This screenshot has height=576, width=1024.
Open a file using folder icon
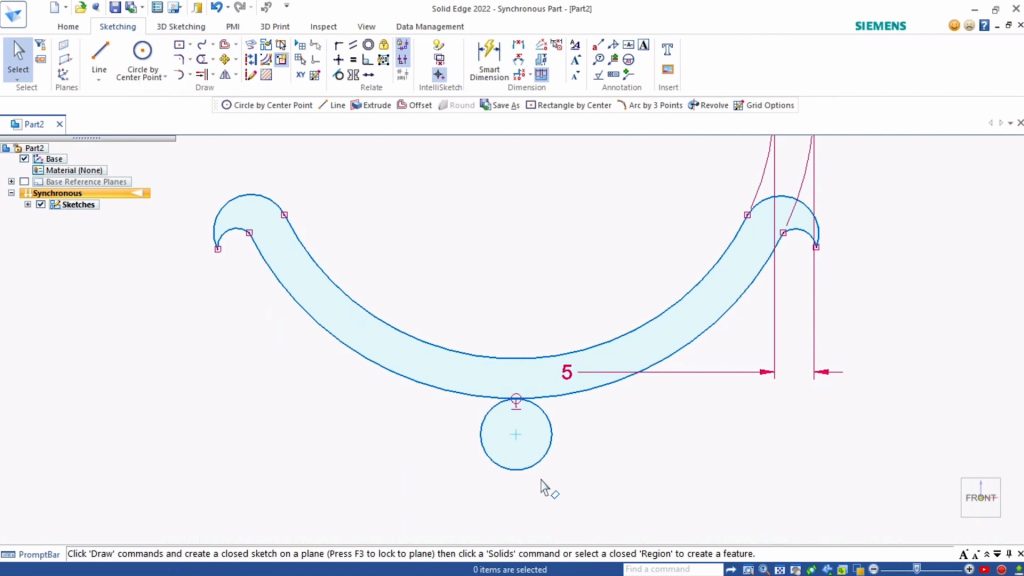point(80,7)
